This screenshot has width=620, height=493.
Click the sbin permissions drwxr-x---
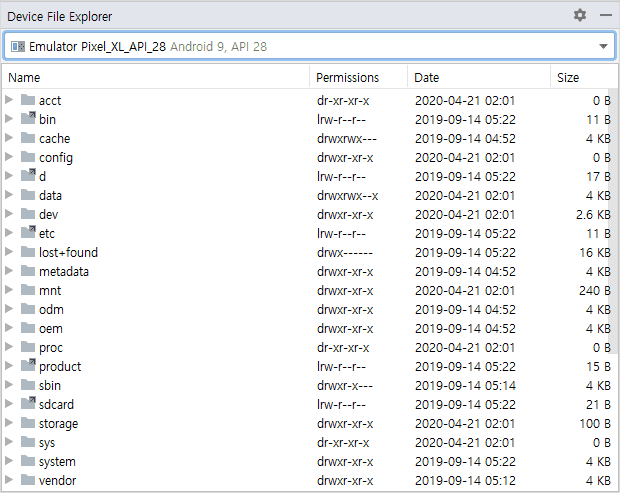point(344,385)
